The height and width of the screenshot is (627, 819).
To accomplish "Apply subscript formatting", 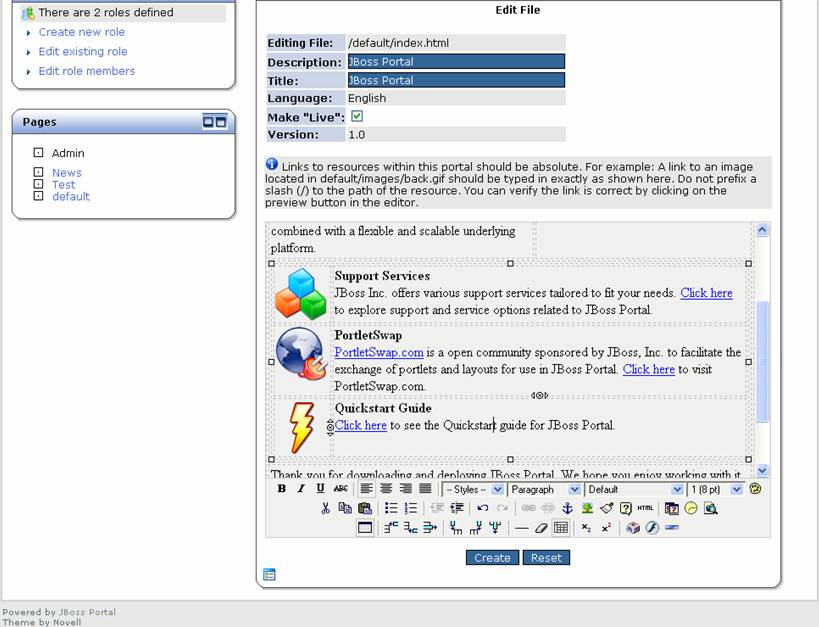I will pos(587,528).
